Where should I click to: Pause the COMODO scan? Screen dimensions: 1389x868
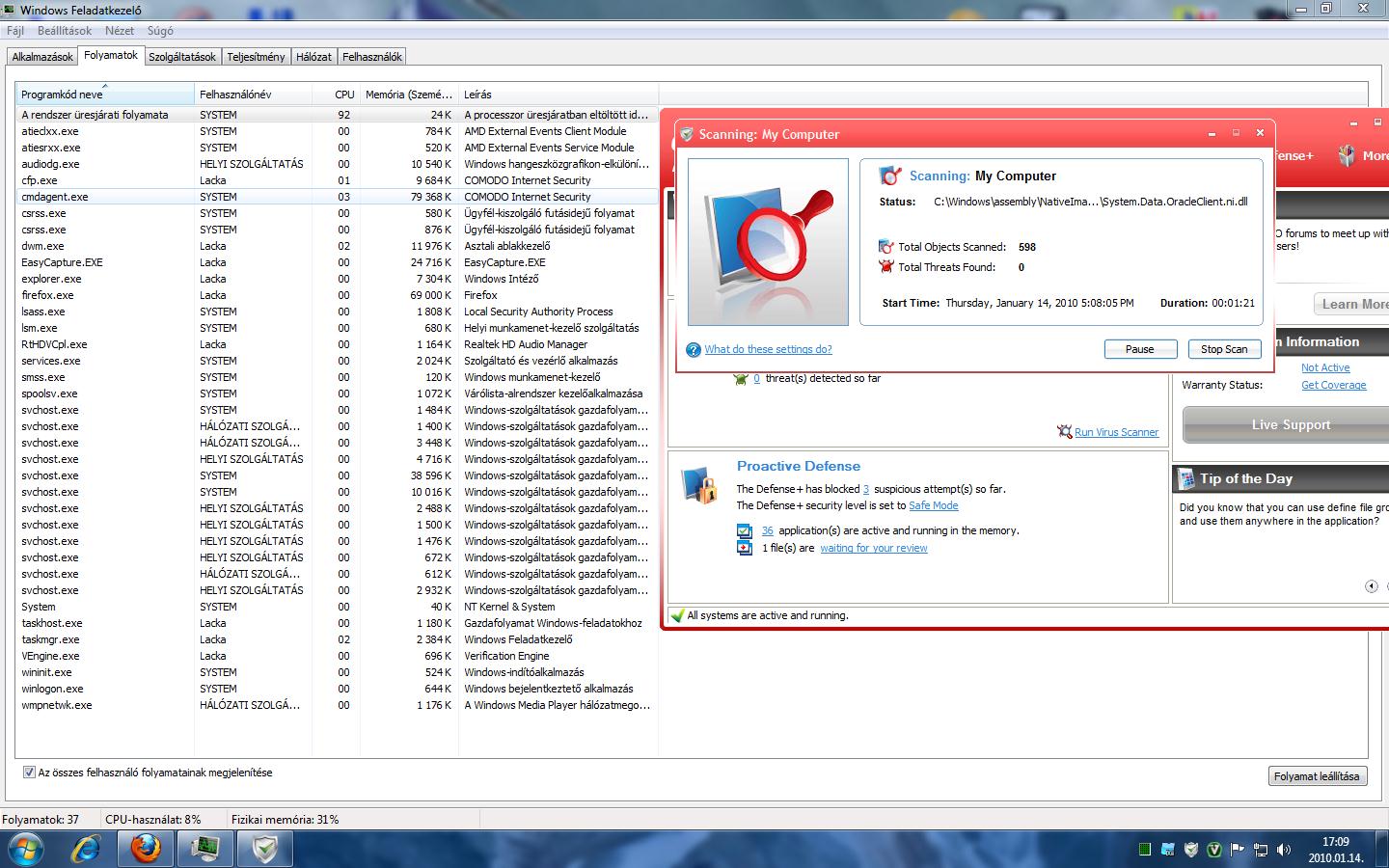(1139, 349)
